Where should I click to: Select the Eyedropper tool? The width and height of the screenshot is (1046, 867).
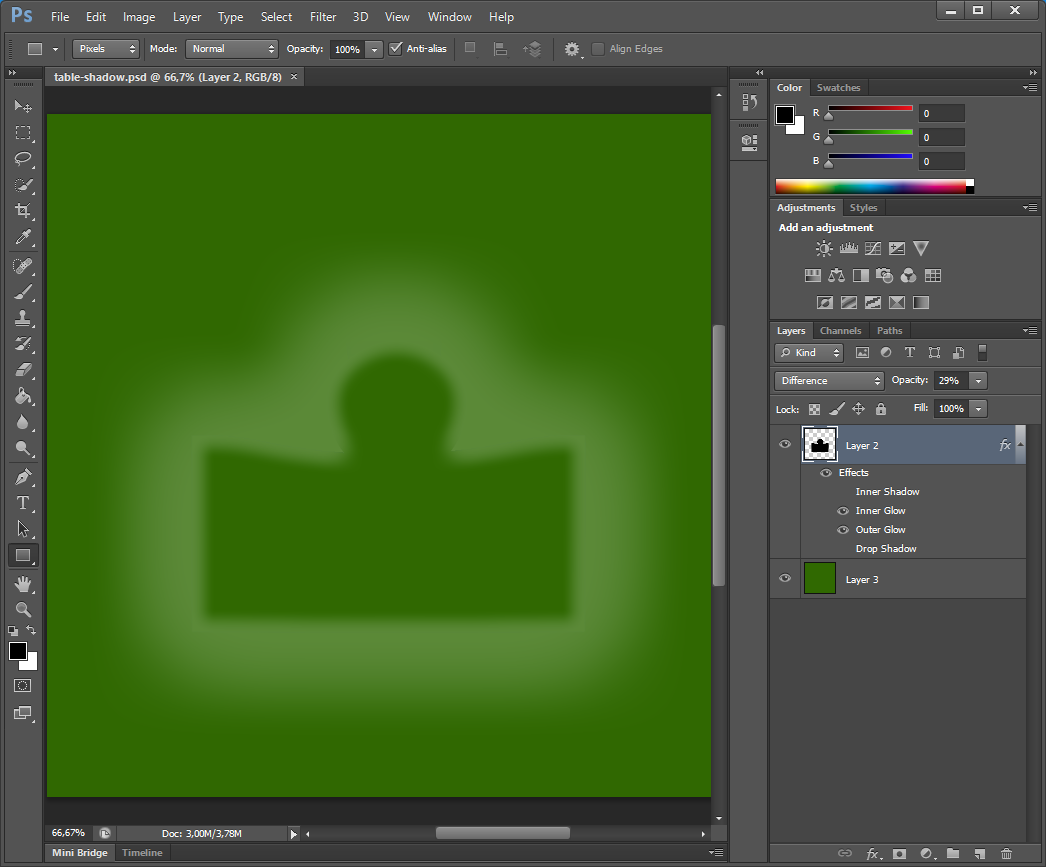click(x=23, y=237)
